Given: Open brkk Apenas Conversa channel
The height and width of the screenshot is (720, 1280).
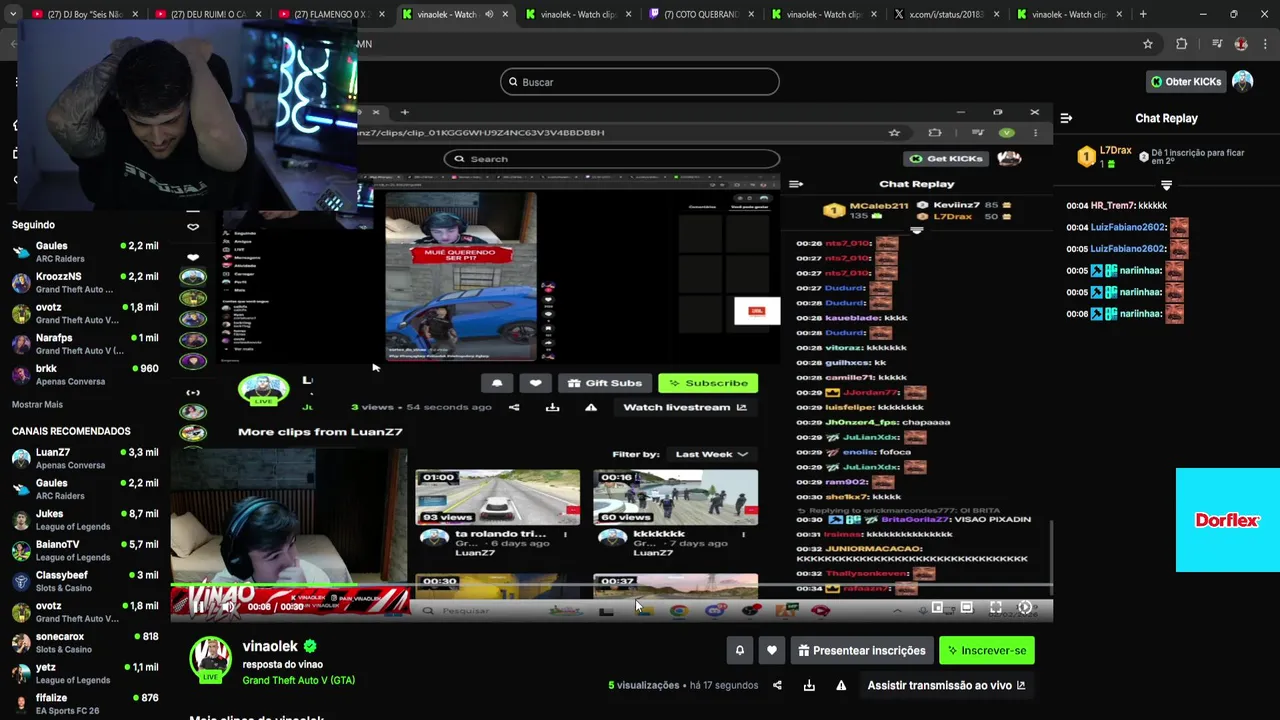Looking at the screenshot, I should 85,375.
